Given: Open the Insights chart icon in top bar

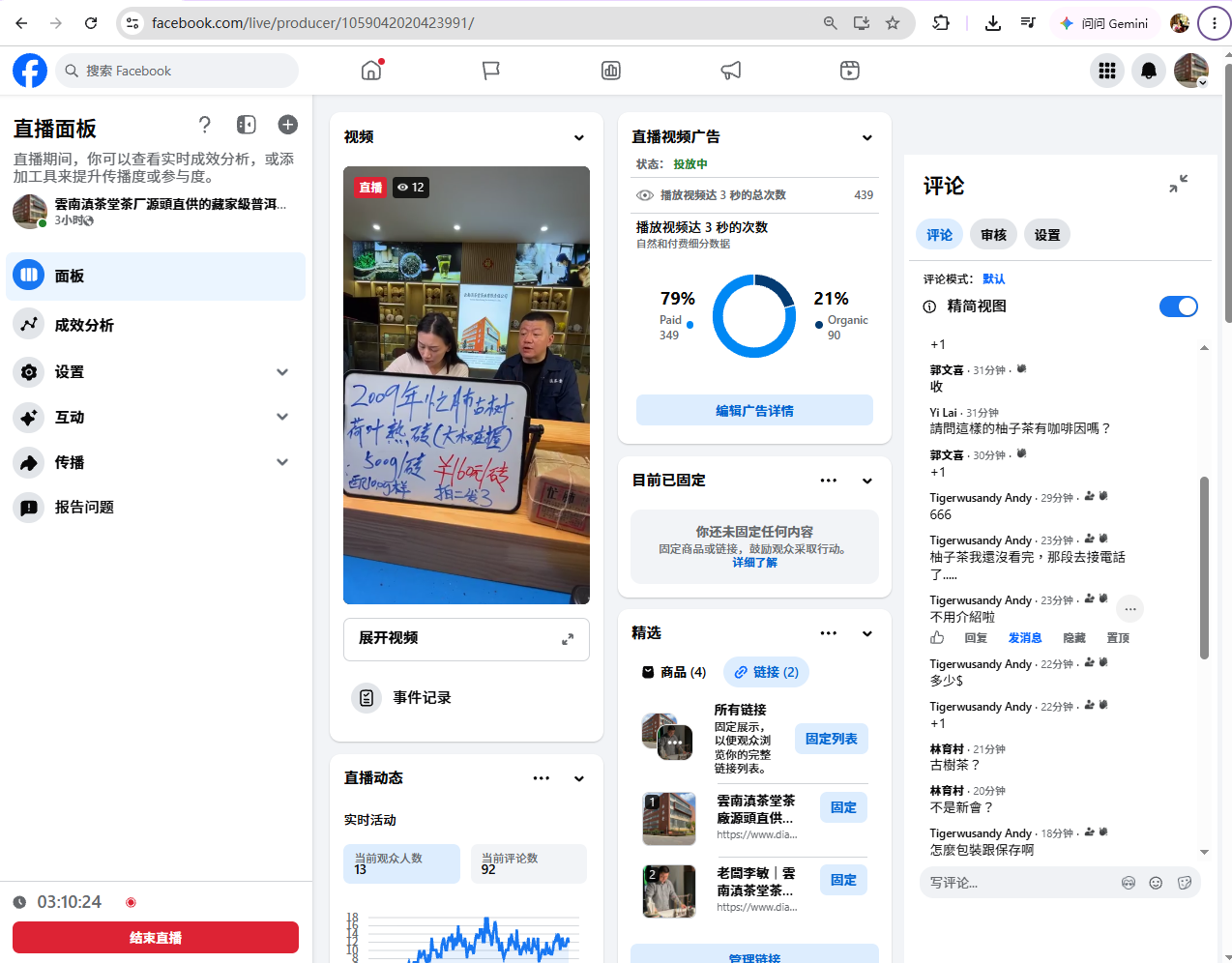Looking at the screenshot, I should tap(611, 70).
